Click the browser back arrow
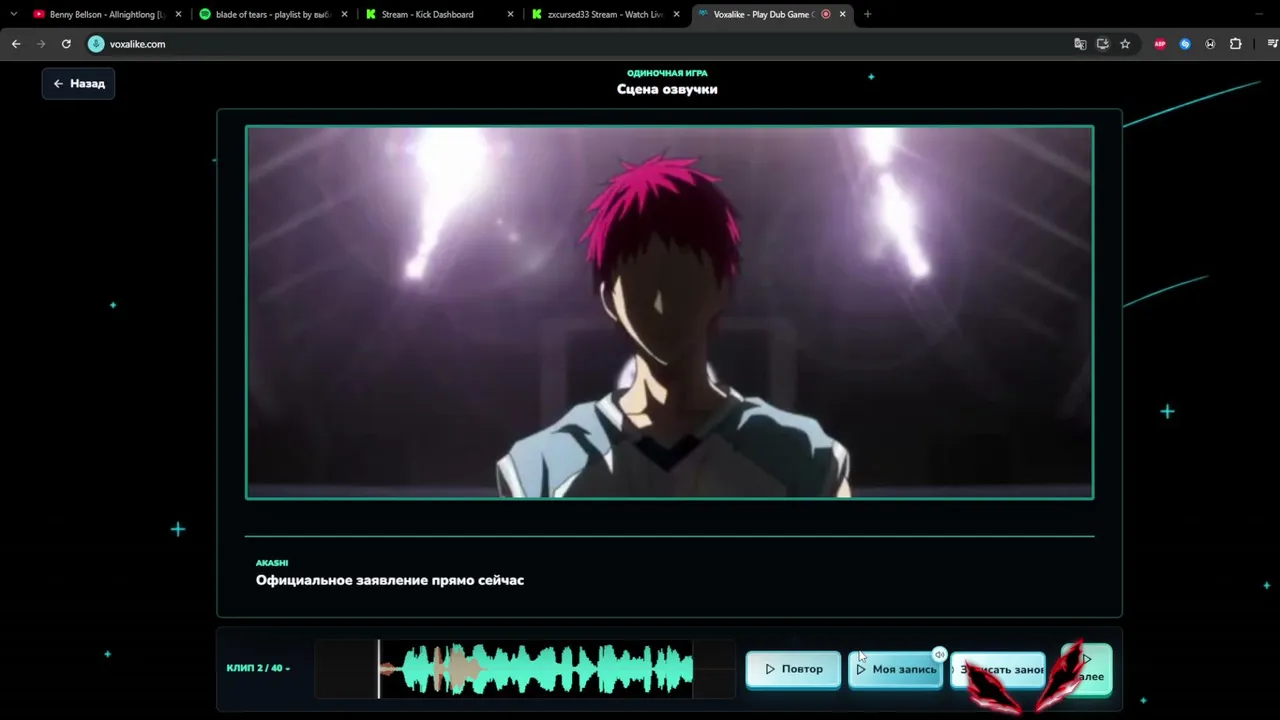 [x=16, y=44]
